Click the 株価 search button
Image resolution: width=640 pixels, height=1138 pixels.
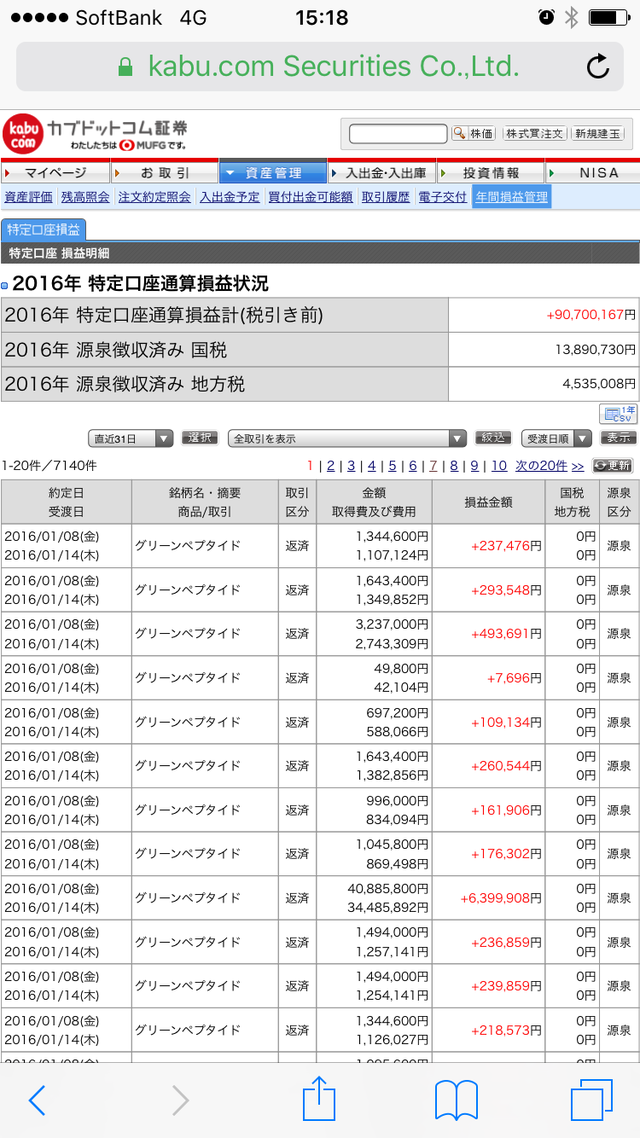(x=474, y=134)
